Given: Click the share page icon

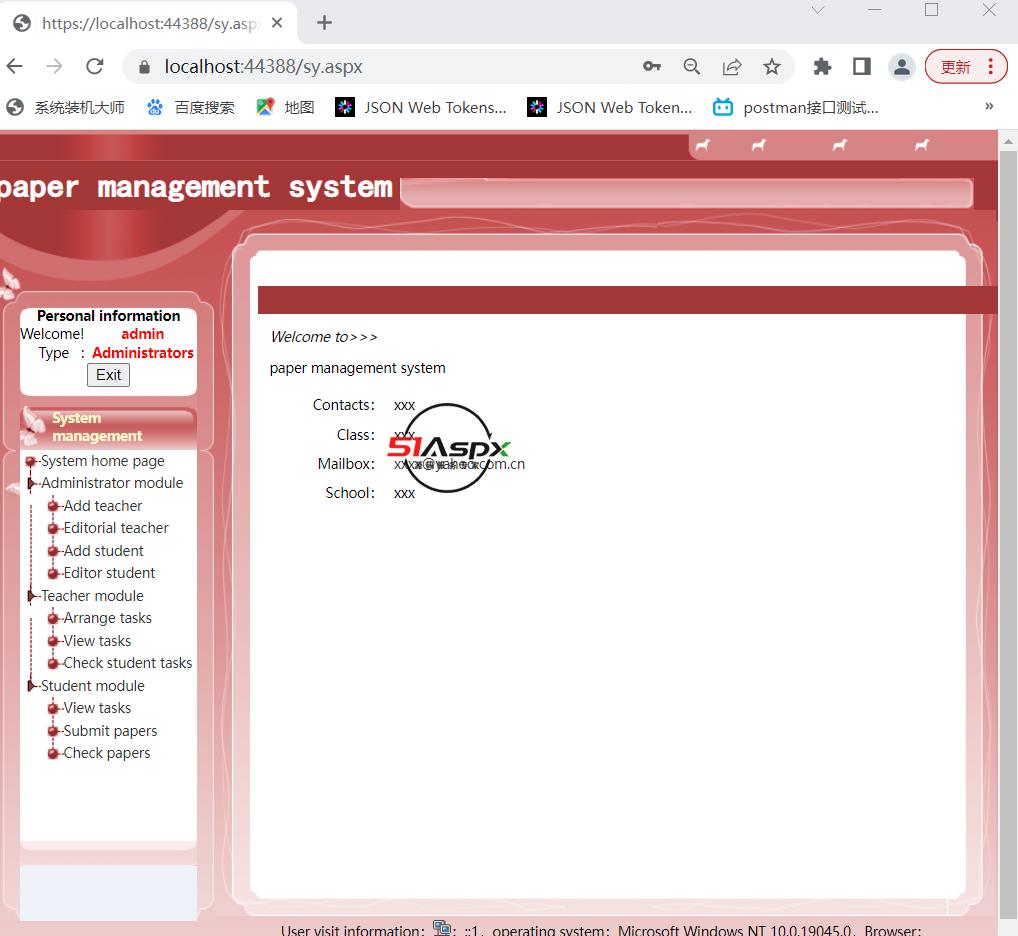Looking at the screenshot, I should (x=732, y=66).
